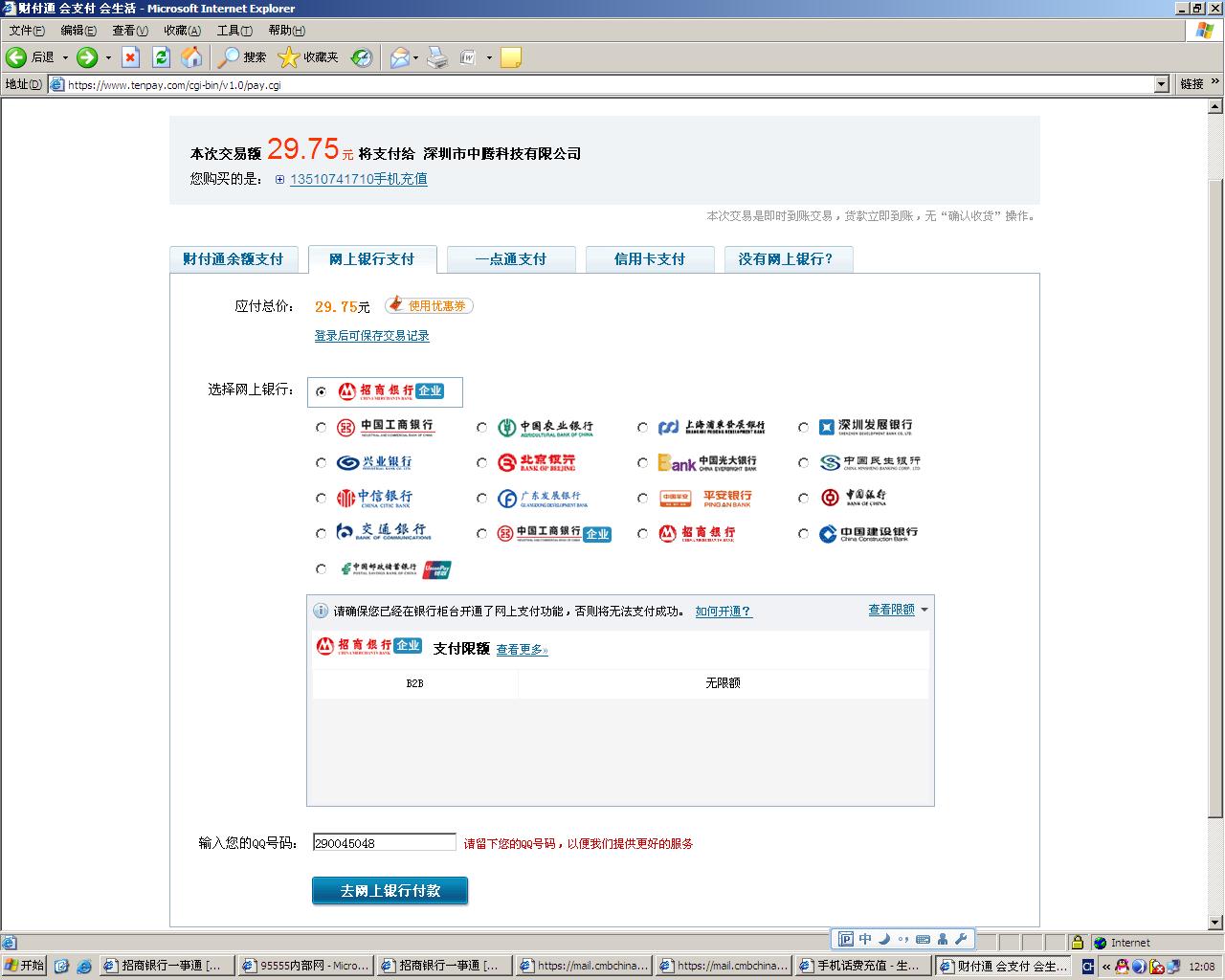The height and width of the screenshot is (980, 1225).
Task: Click the Print toolbar icon
Action: pos(437,58)
